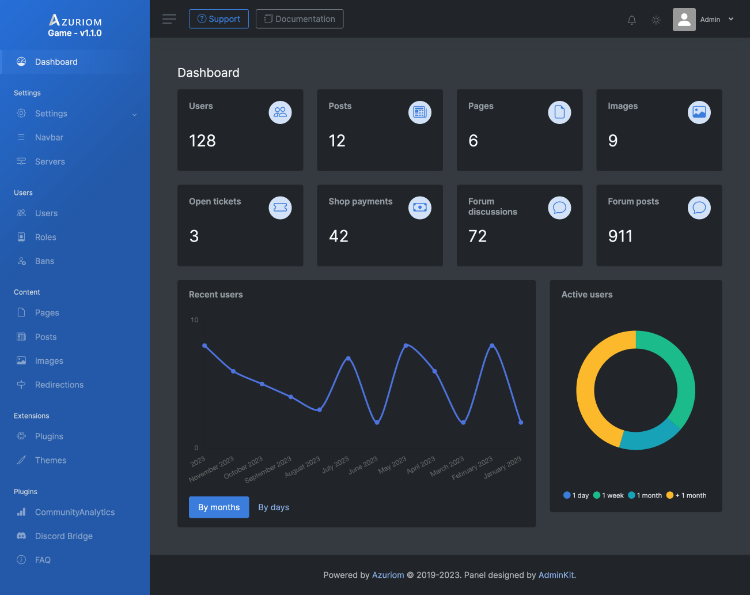Click the Images card picture icon
The width and height of the screenshot is (750, 595).
click(699, 112)
